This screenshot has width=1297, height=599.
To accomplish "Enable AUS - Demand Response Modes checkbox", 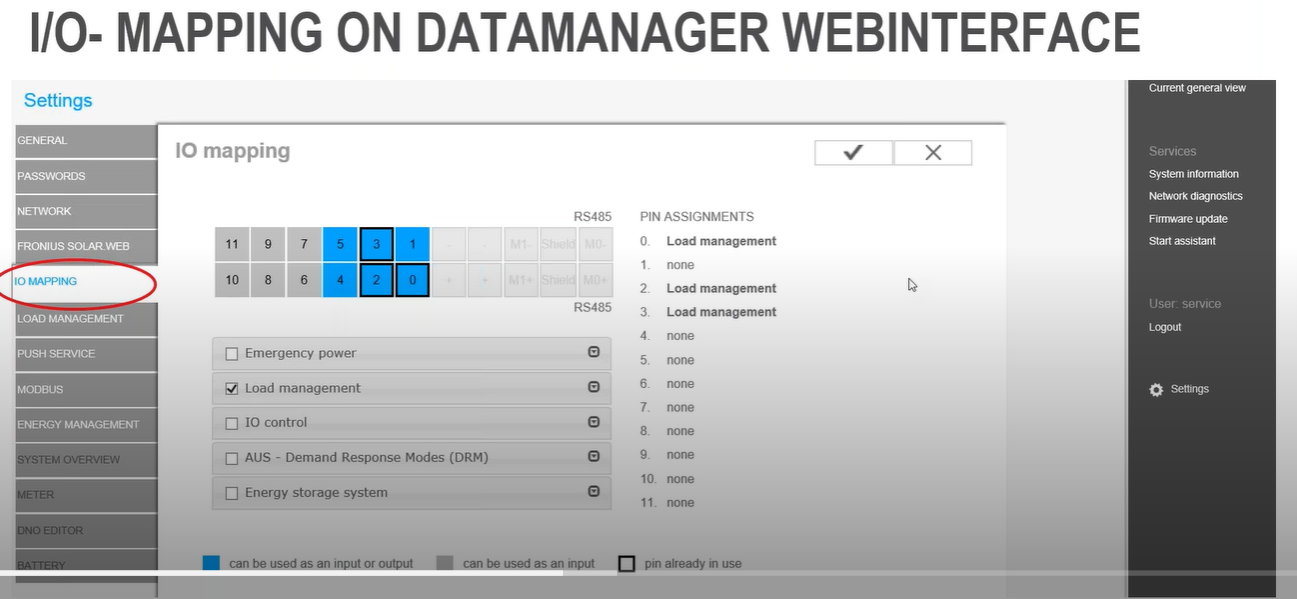I will [232, 459].
